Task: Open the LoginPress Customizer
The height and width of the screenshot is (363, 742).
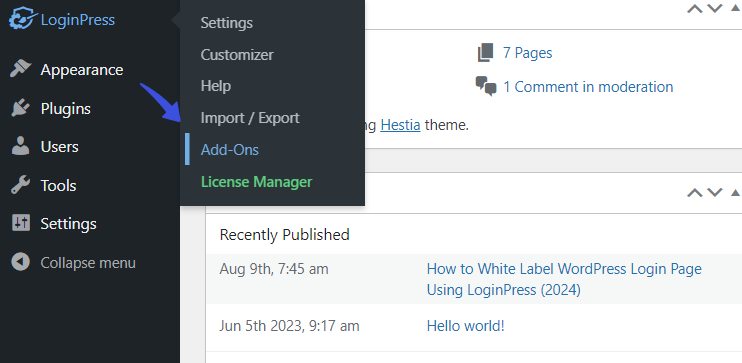Action: [x=237, y=54]
